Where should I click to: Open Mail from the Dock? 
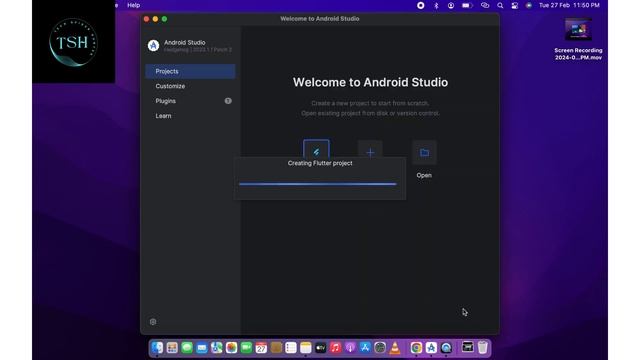coord(202,348)
